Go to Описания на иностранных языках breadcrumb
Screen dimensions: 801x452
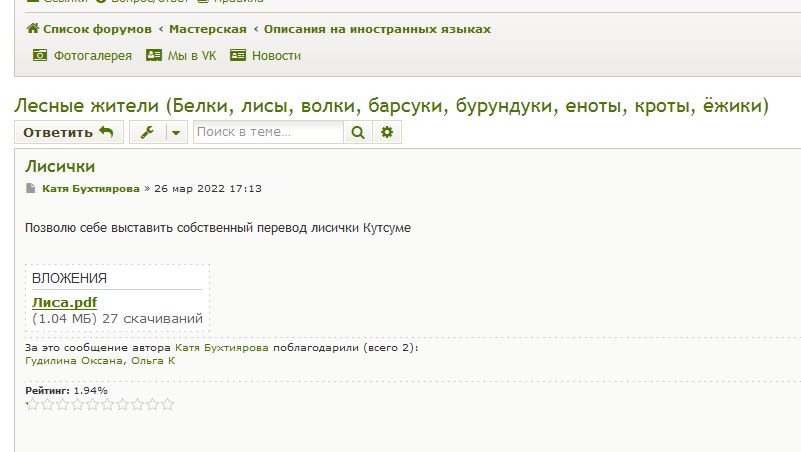(377, 29)
